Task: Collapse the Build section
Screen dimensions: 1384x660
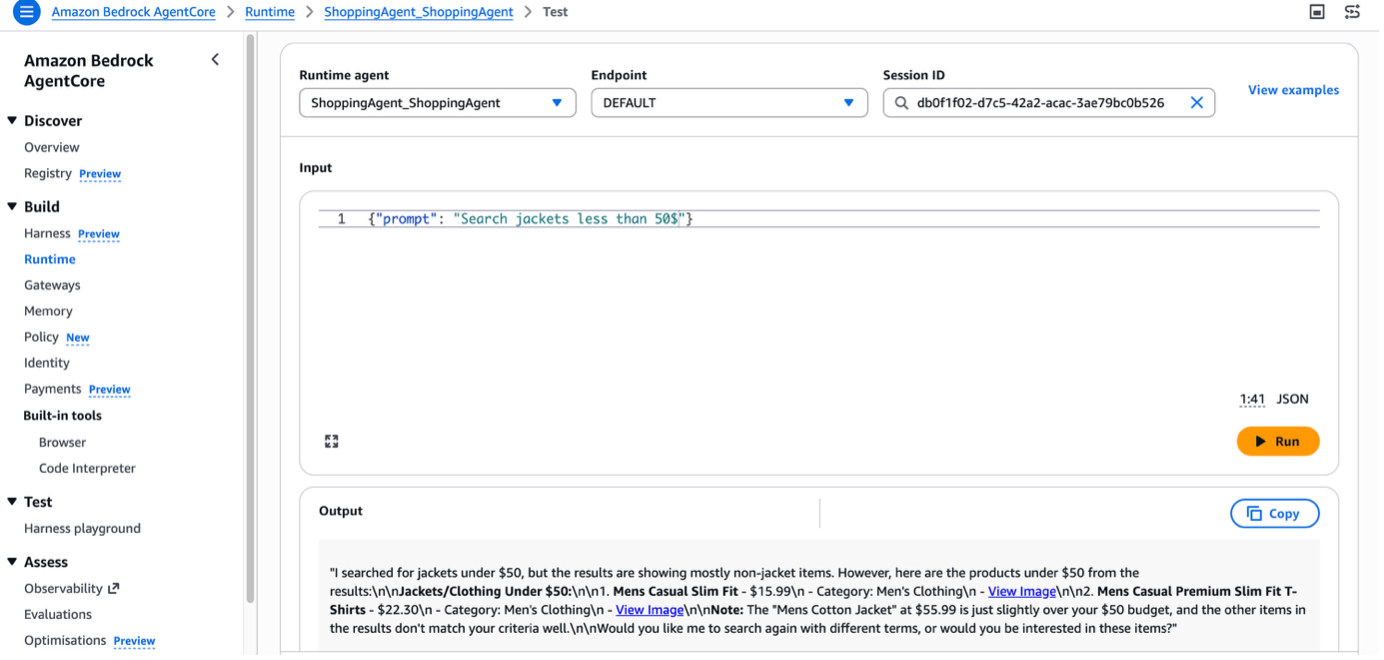Action: tap(12, 207)
